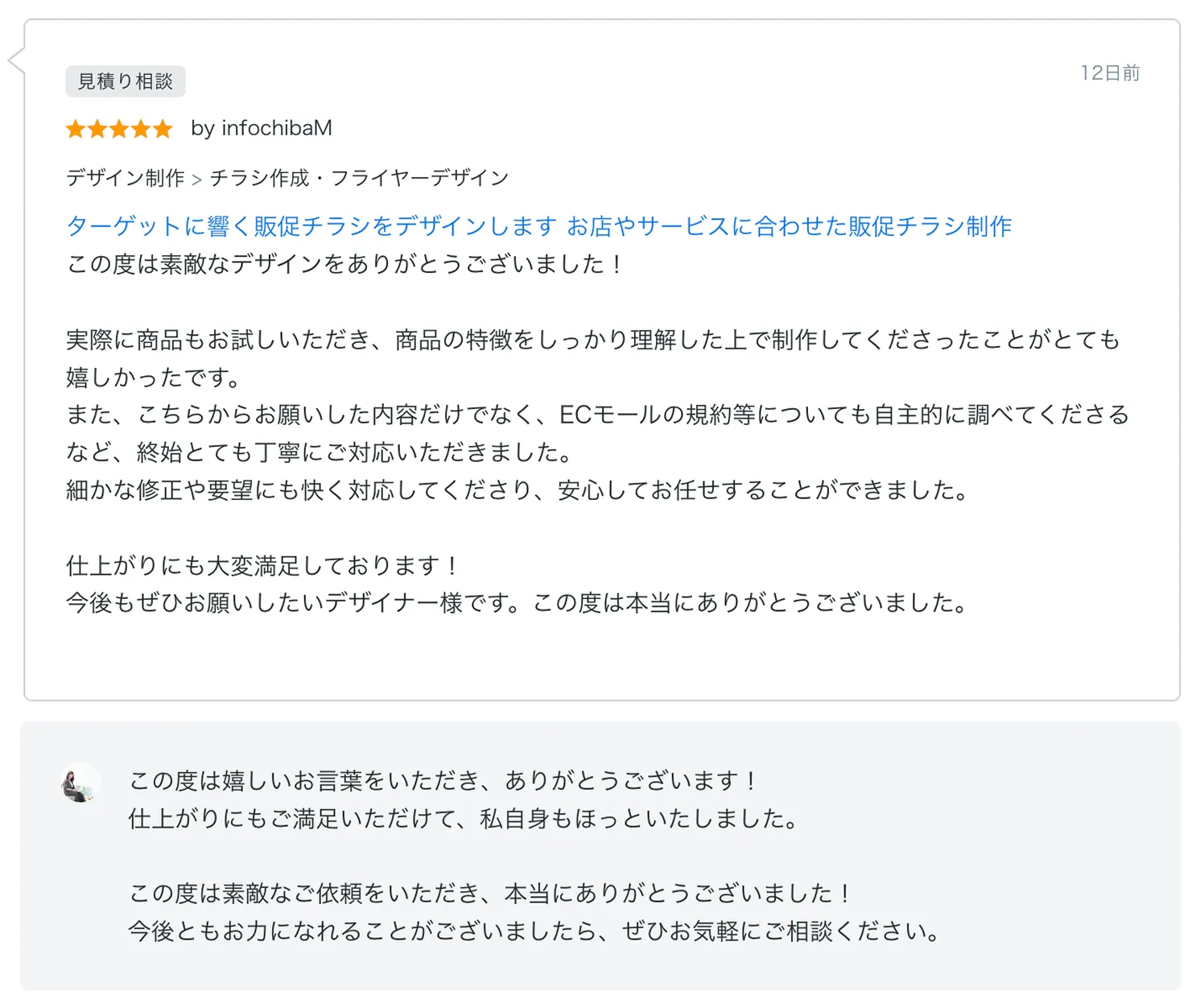Viewport: 1196px width, 1008px height.
Task: Click the reply line この度は嬉しいお言葉をいただき
Action: coord(443,780)
